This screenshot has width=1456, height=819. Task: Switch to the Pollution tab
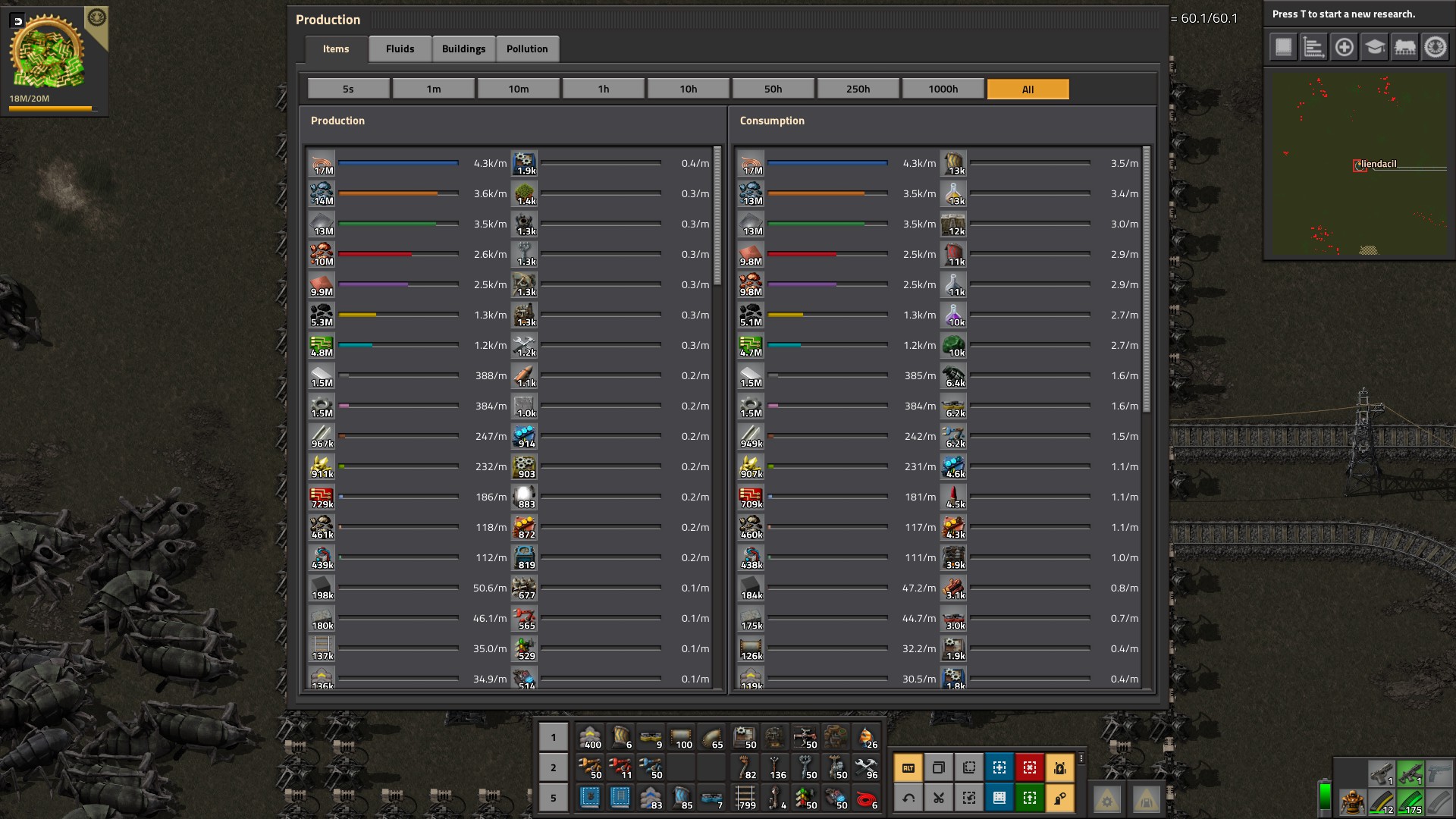click(527, 49)
